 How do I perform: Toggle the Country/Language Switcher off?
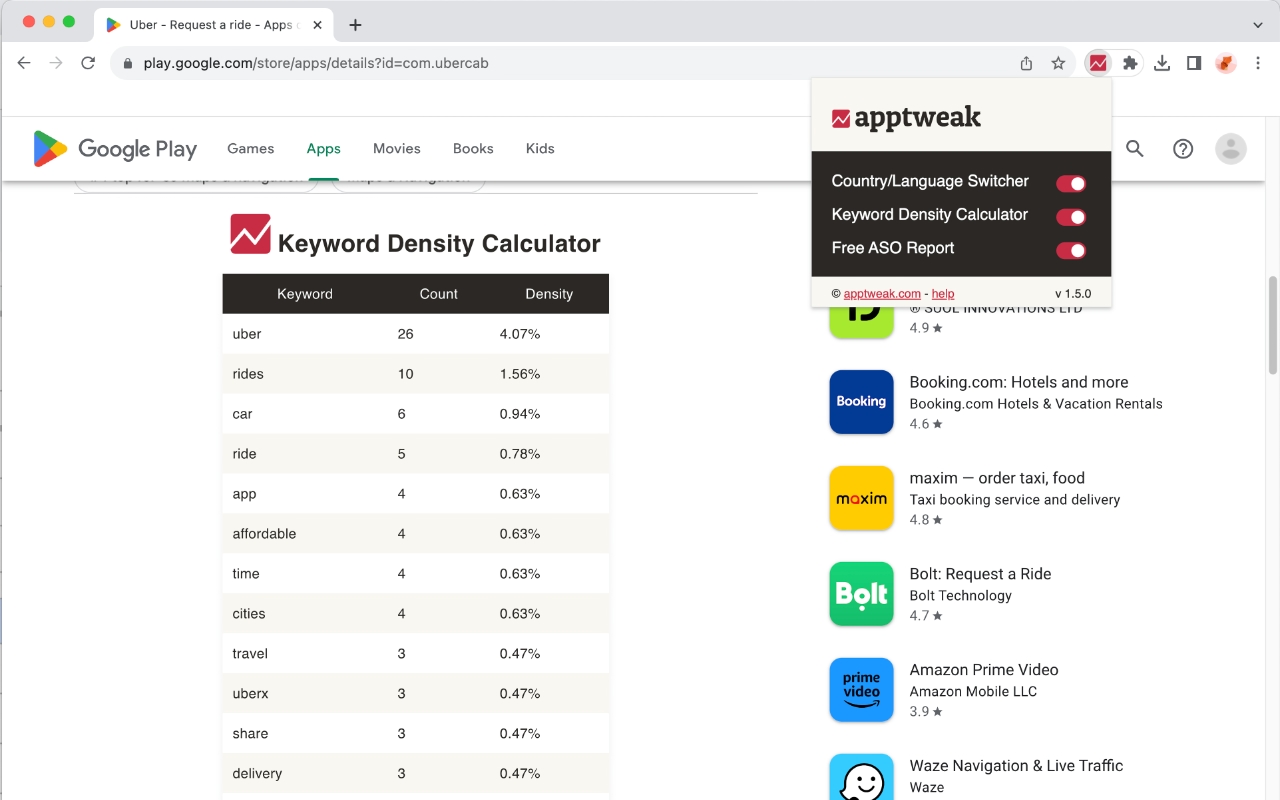pos(1071,183)
